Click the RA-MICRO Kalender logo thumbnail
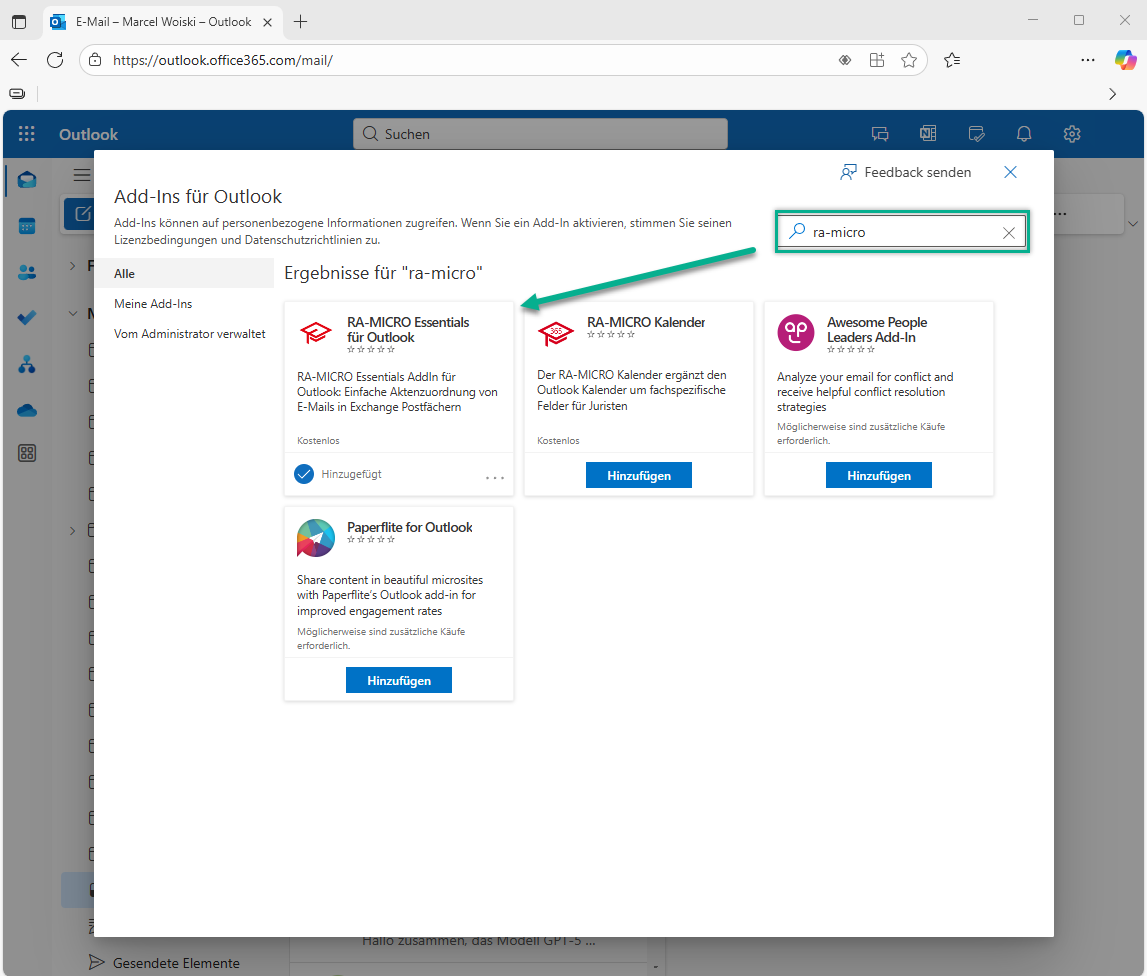The width and height of the screenshot is (1147, 976). point(556,334)
